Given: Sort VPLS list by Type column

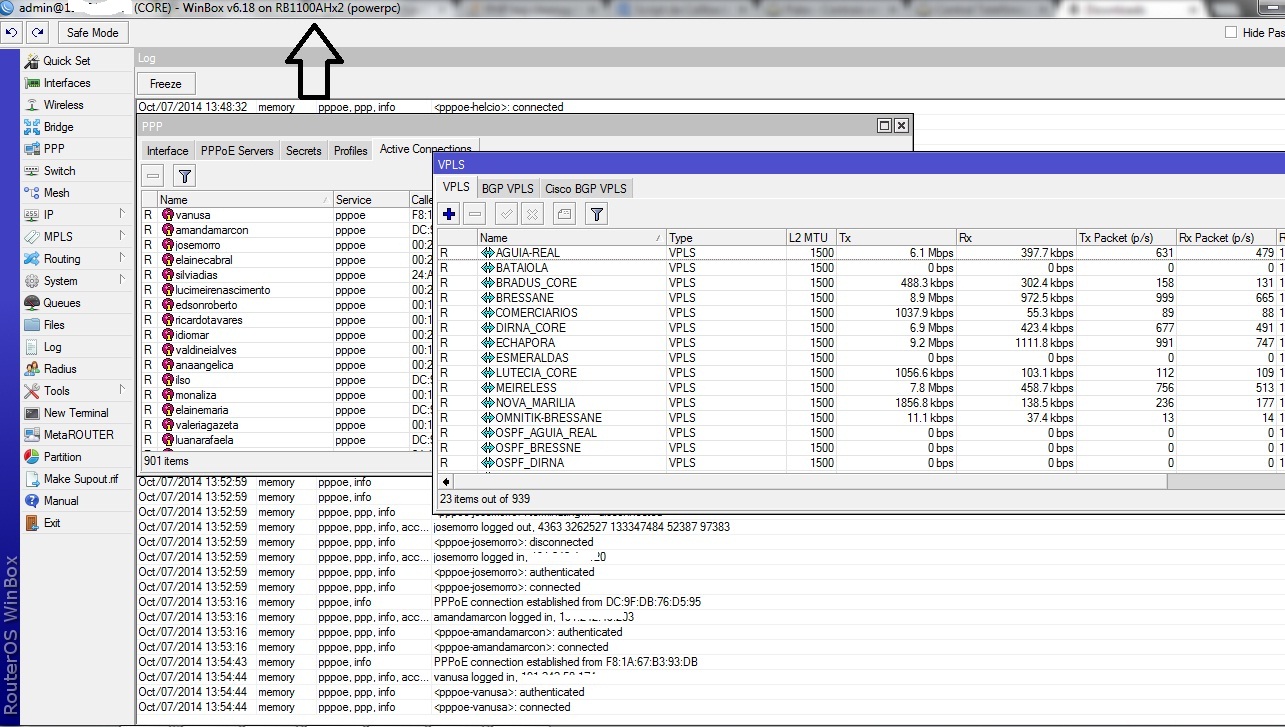Looking at the screenshot, I should [x=725, y=237].
